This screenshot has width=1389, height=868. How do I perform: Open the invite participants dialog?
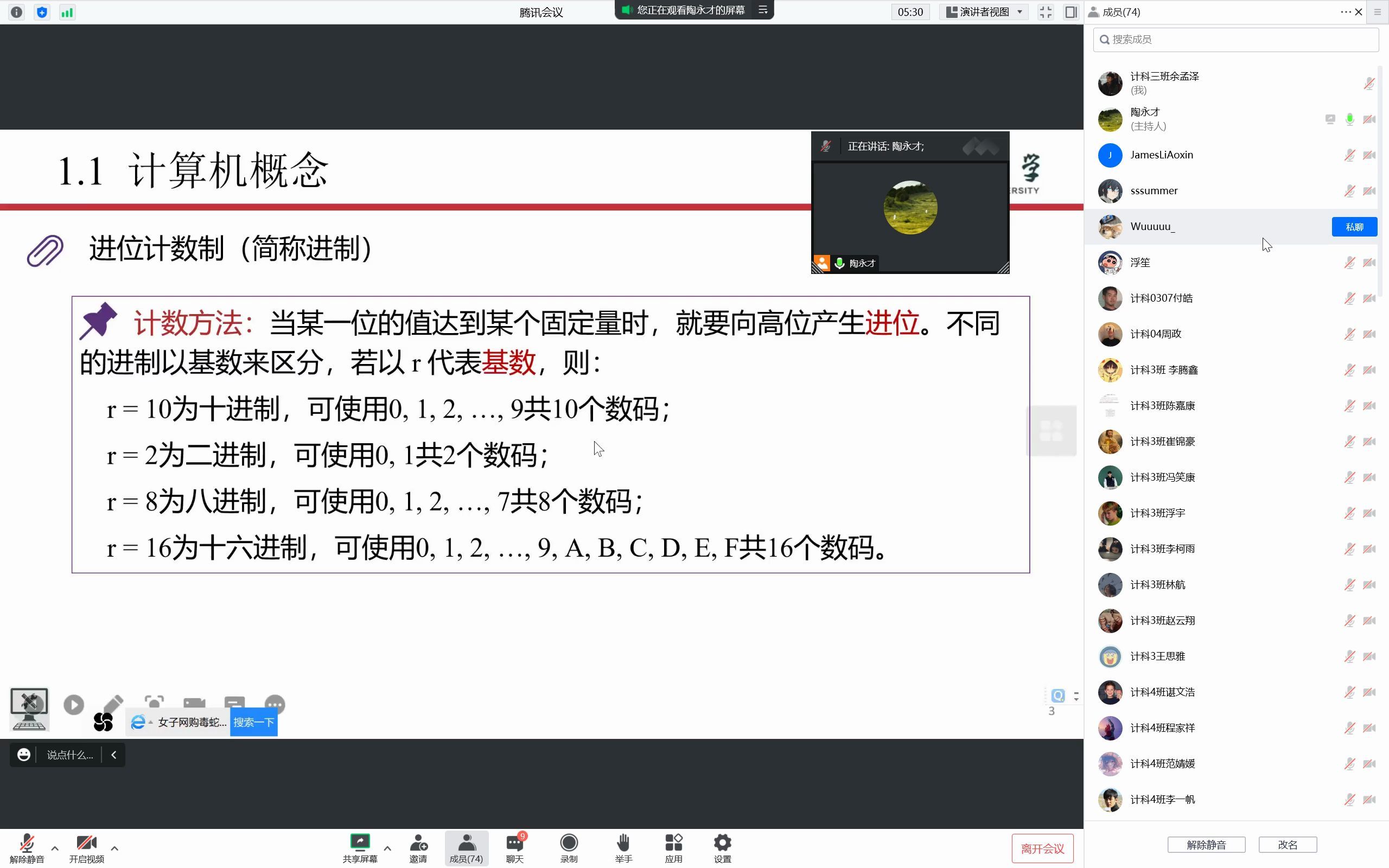[x=419, y=847]
